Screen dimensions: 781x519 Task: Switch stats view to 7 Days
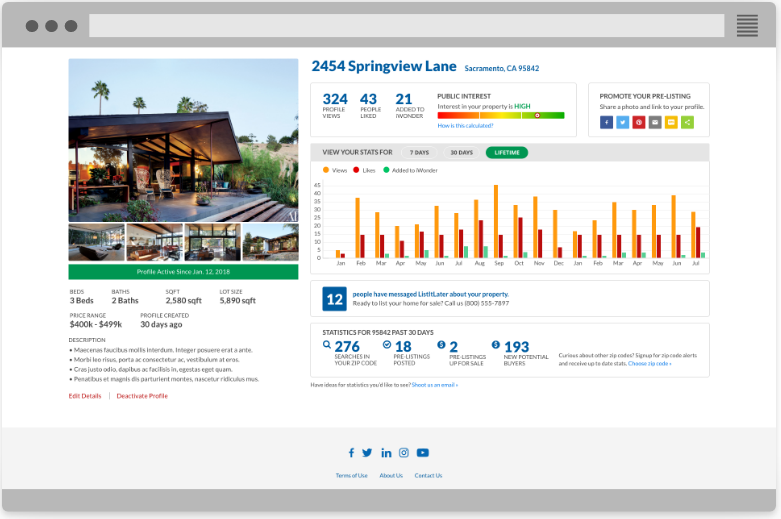pyautogui.click(x=419, y=153)
